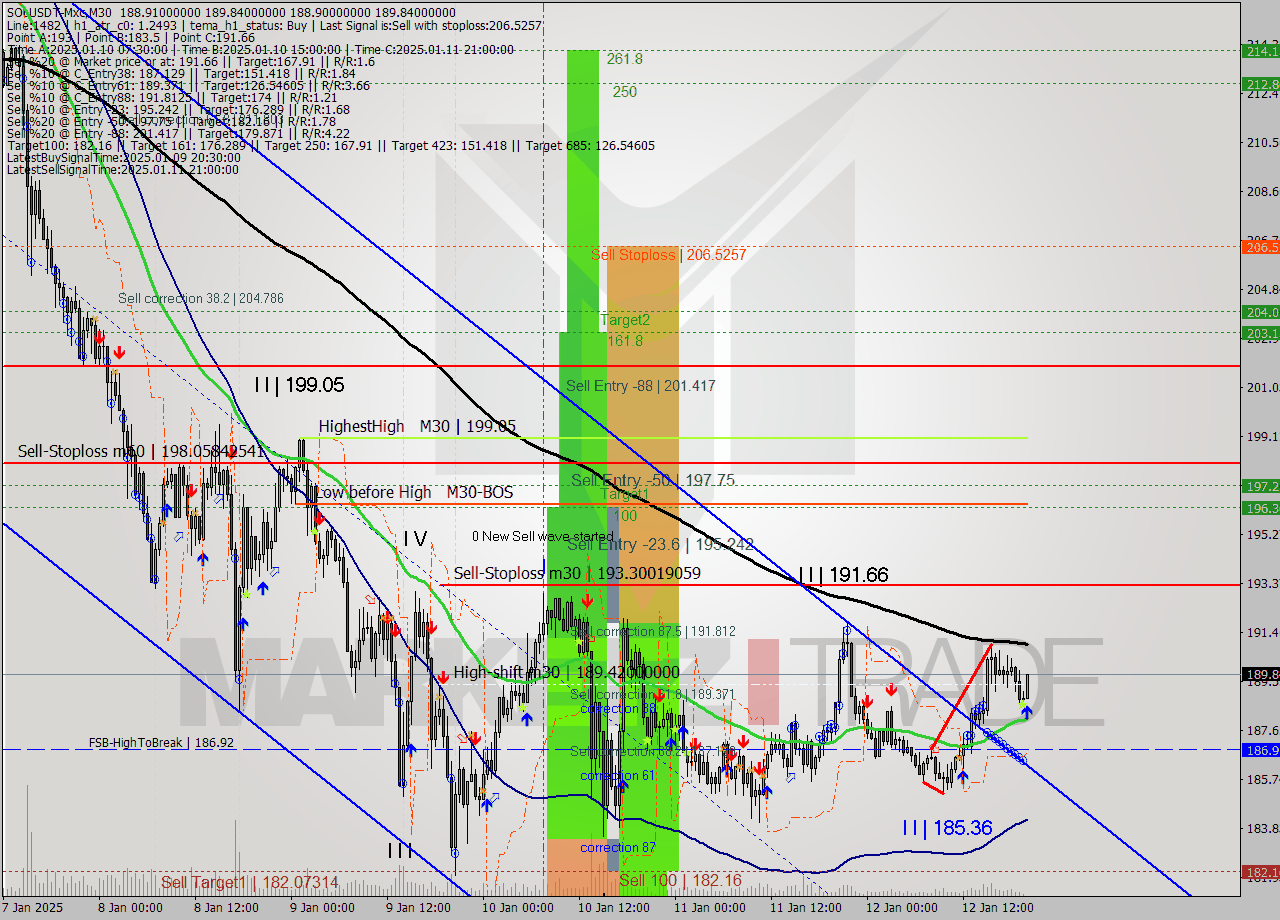Click the 'FSB-HighToBreak | 186.92' label

click(x=161, y=743)
